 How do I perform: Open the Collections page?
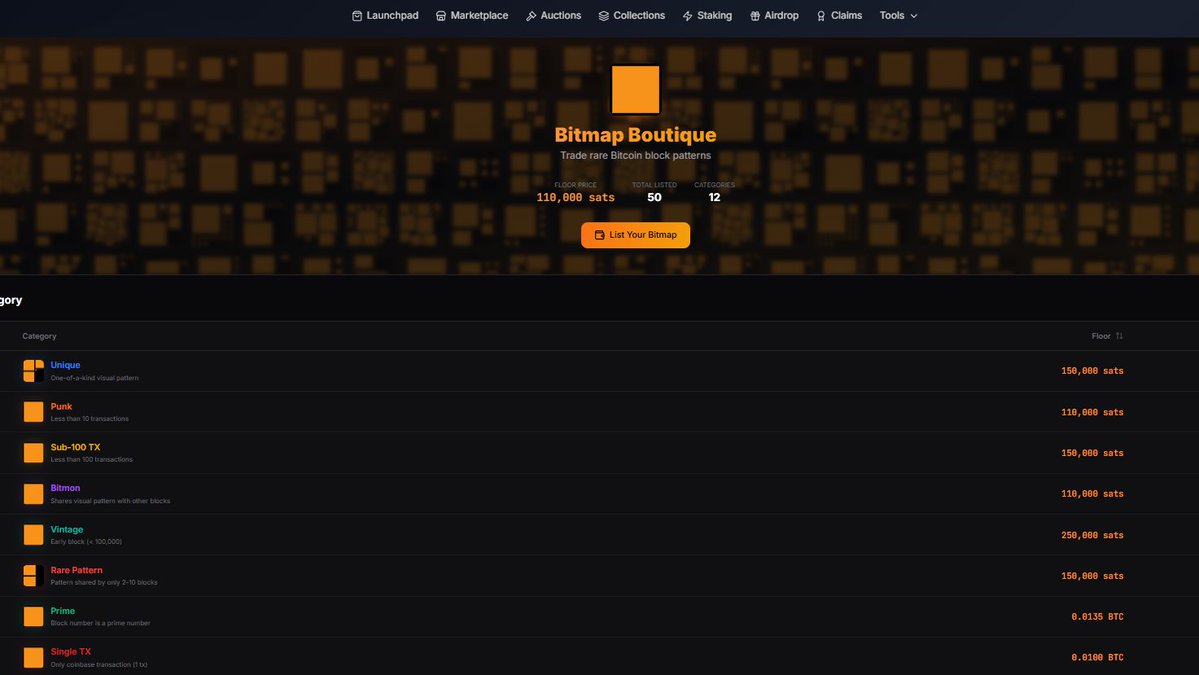point(632,15)
